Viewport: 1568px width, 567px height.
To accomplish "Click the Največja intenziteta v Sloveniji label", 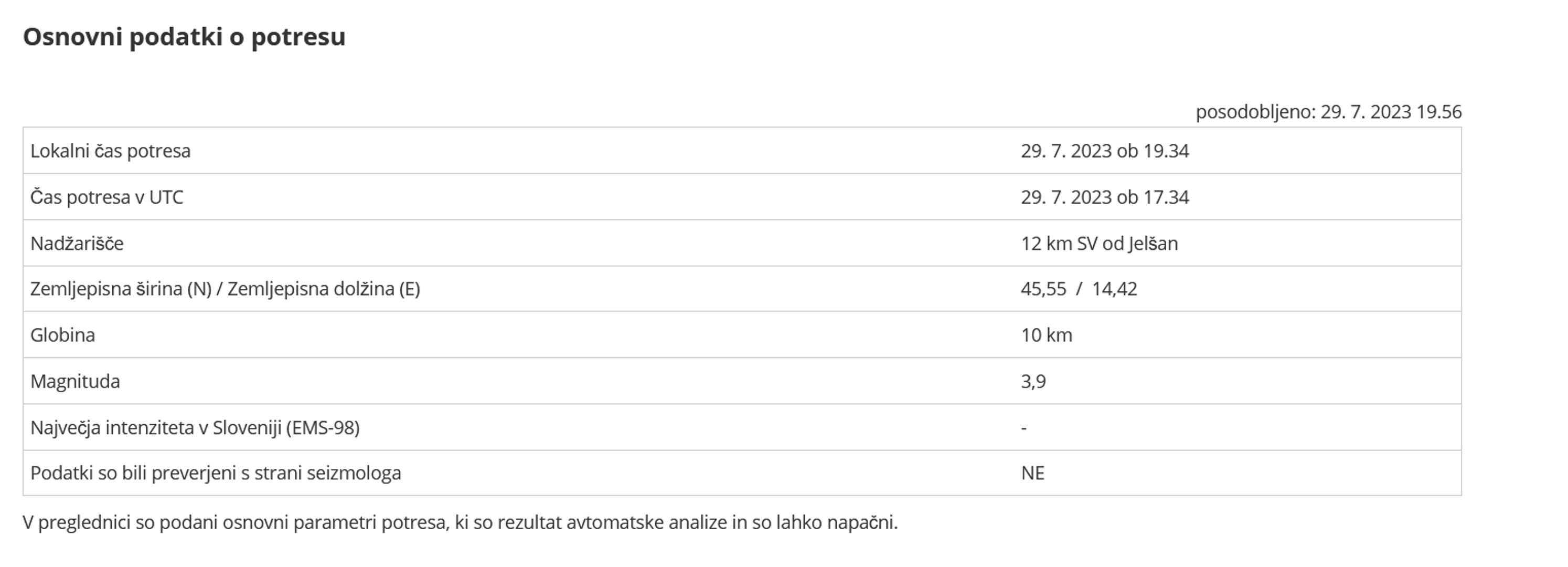I will (x=195, y=427).
